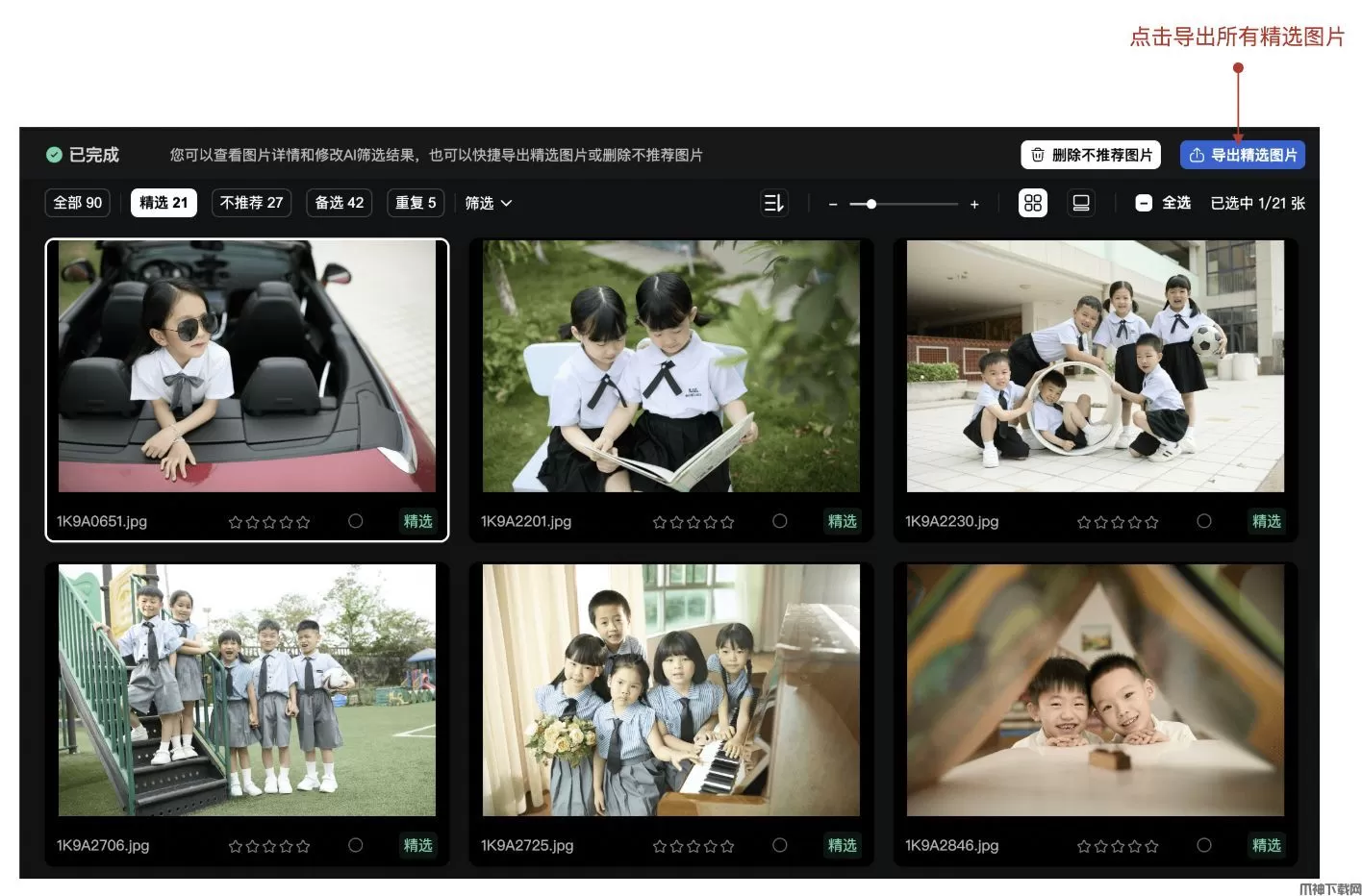Rate 1K9A2706.jpg one star
The image size is (1362, 896).
(236, 846)
